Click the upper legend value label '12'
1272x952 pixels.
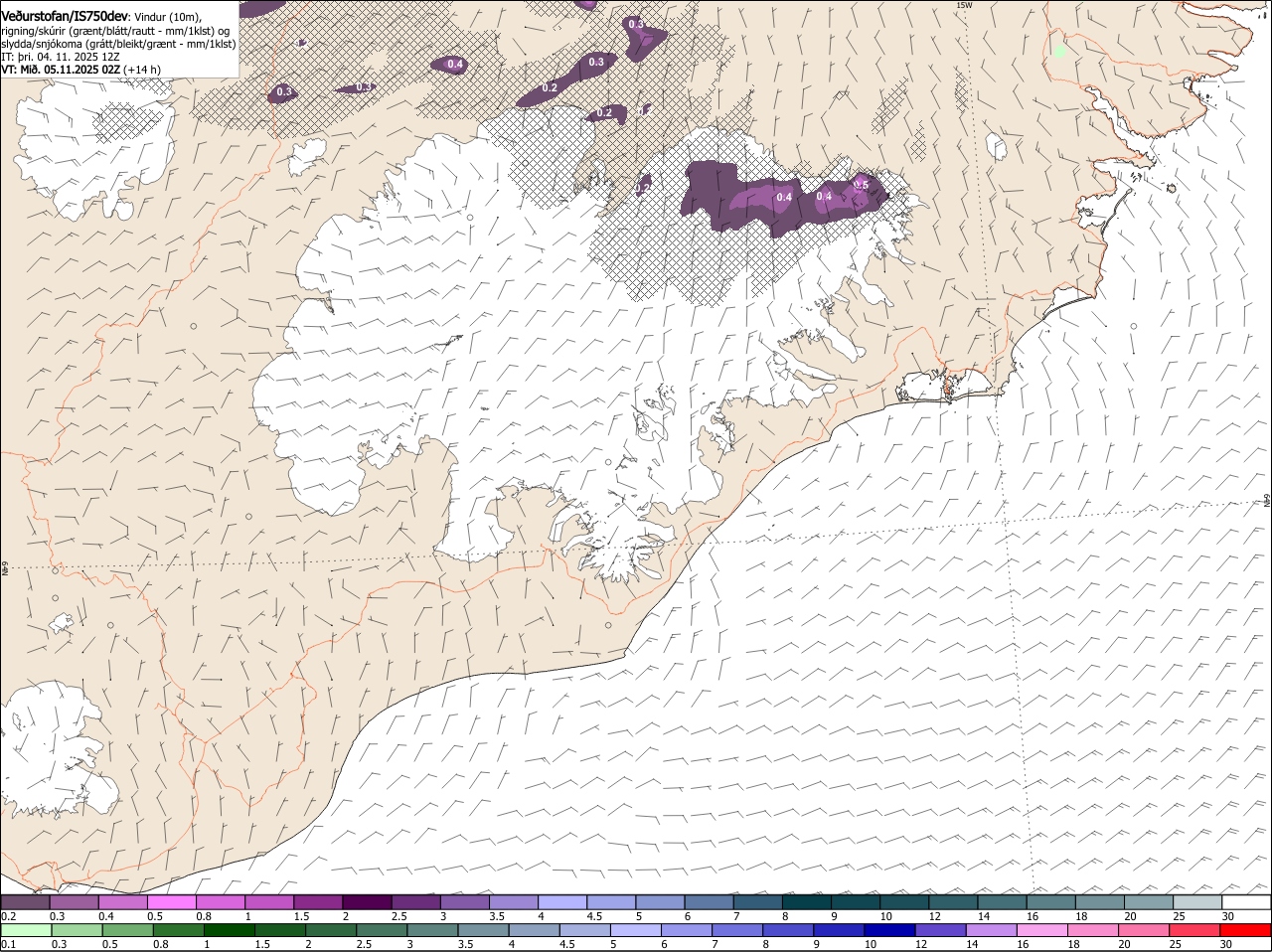(x=934, y=916)
